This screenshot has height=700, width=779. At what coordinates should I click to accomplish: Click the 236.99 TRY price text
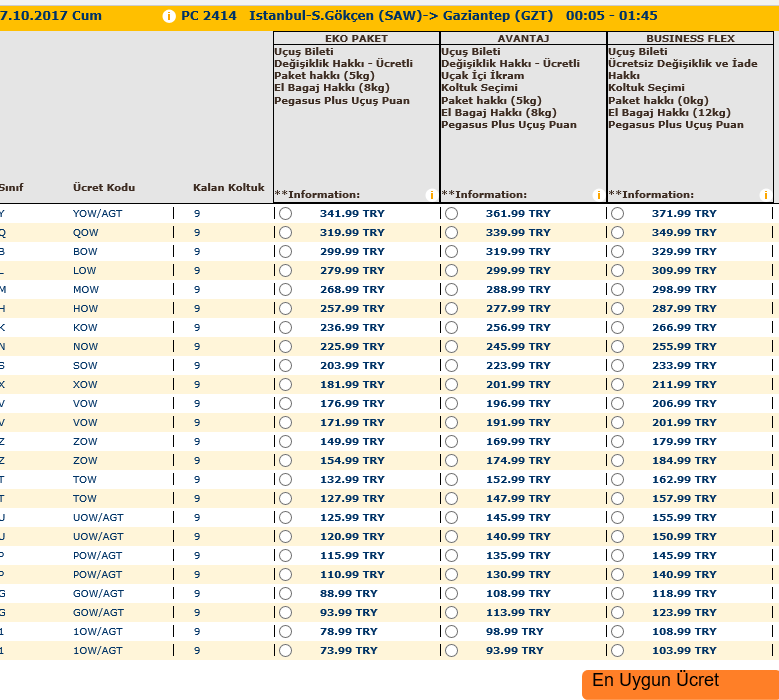pos(352,327)
